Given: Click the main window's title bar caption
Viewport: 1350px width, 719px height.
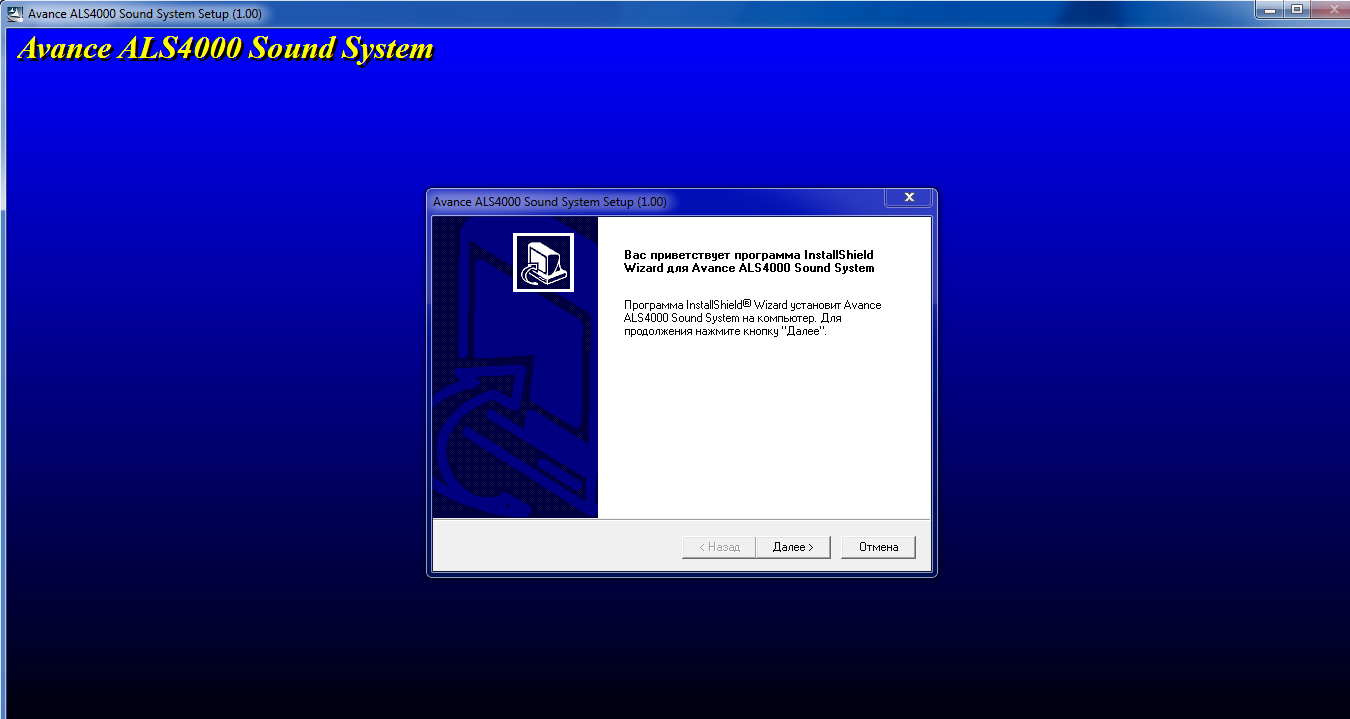Looking at the screenshot, I should tap(145, 14).
